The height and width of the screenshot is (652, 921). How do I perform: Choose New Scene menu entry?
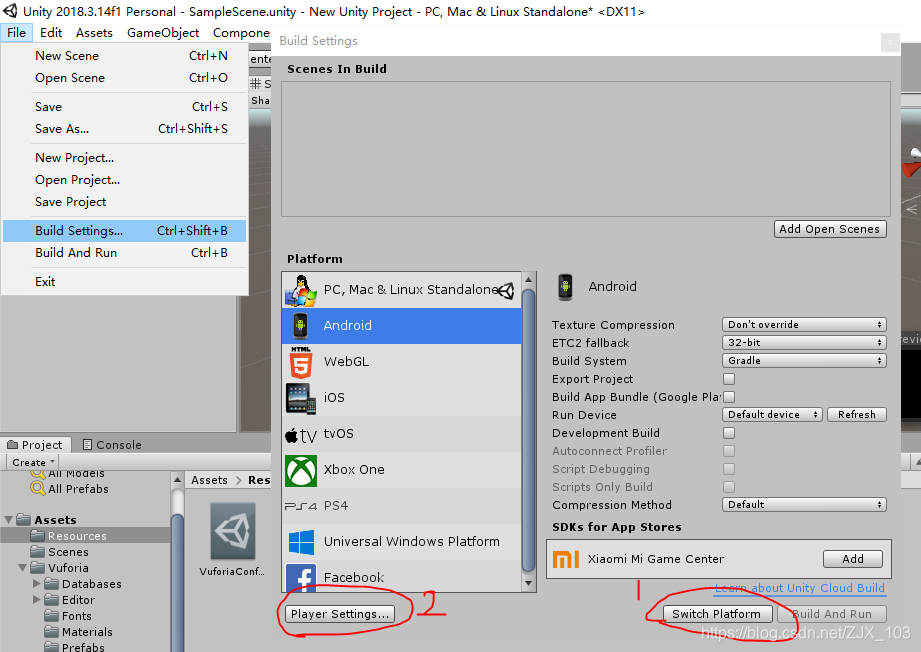[125, 56]
